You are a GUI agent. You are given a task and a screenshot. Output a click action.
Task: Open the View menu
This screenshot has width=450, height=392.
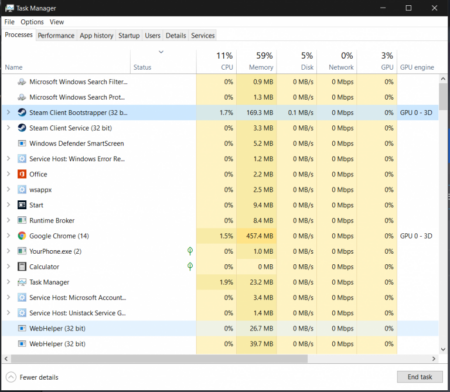[57, 22]
